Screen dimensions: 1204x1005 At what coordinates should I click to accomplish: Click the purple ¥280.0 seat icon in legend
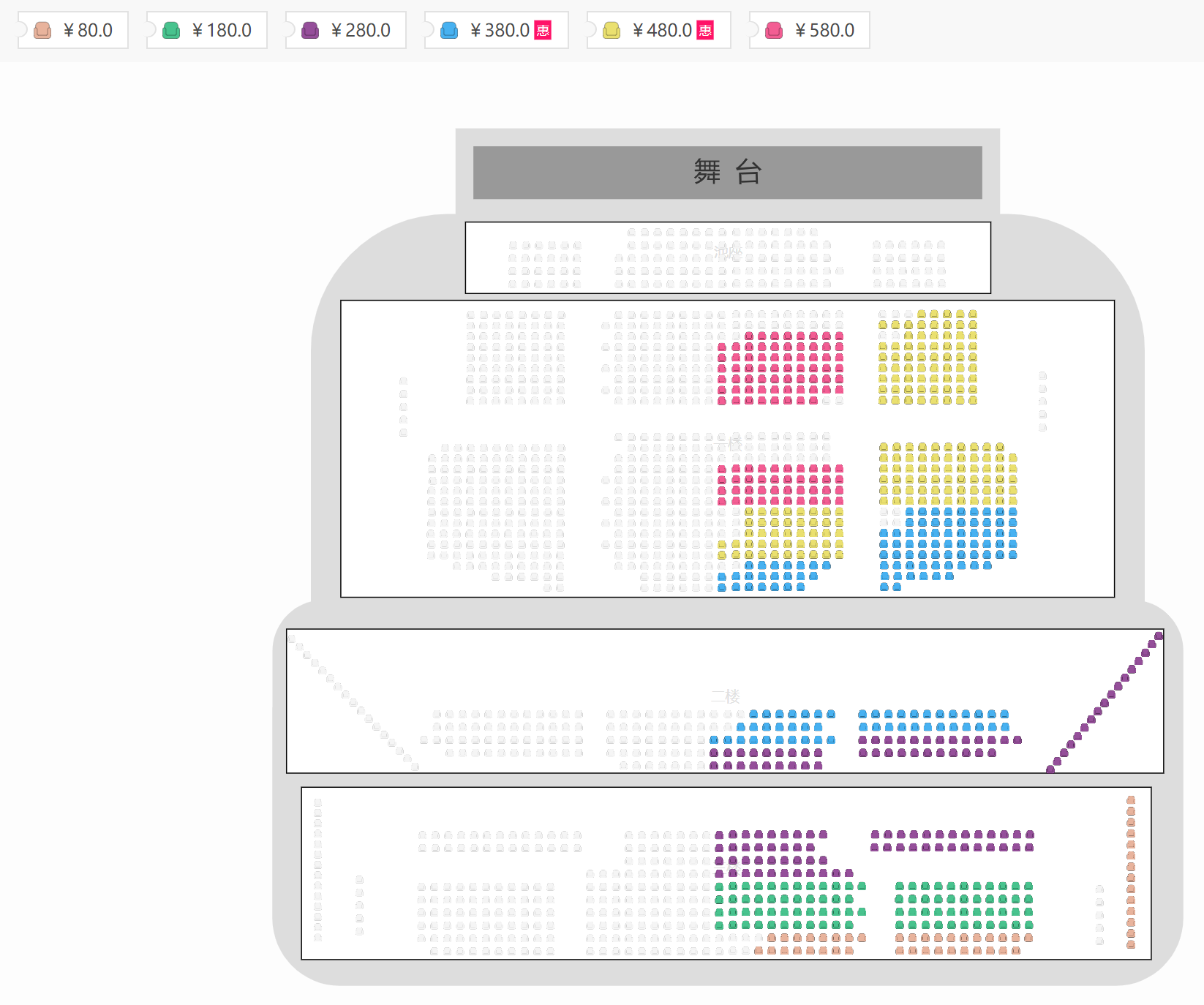click(310, 30)
